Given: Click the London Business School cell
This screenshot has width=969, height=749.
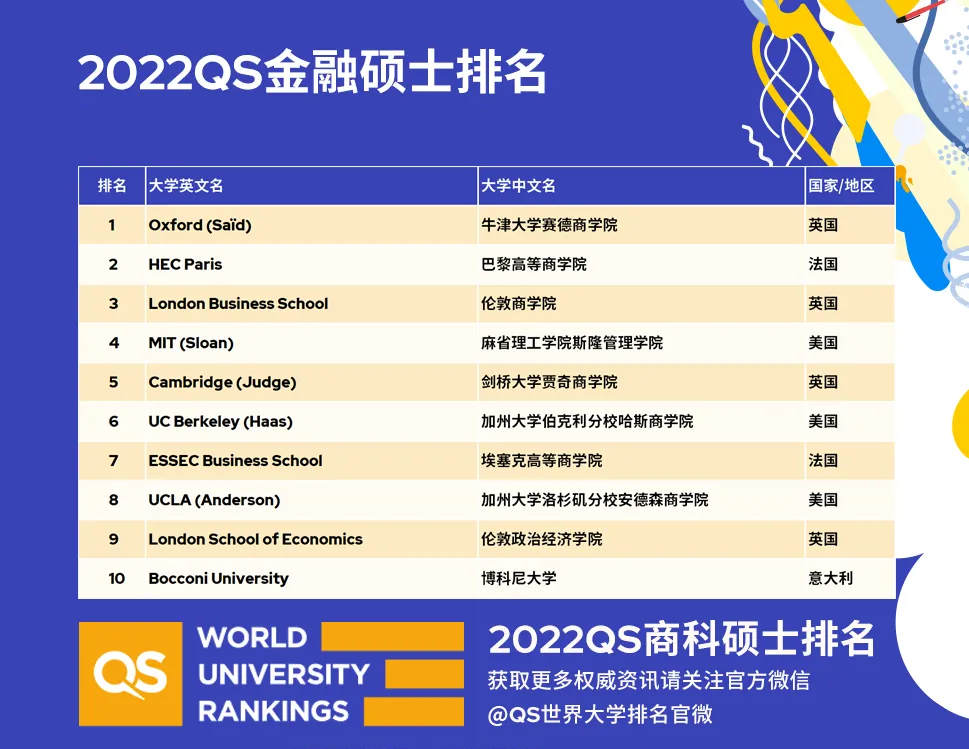Looking at the screenshot, I should coord(311,303).
